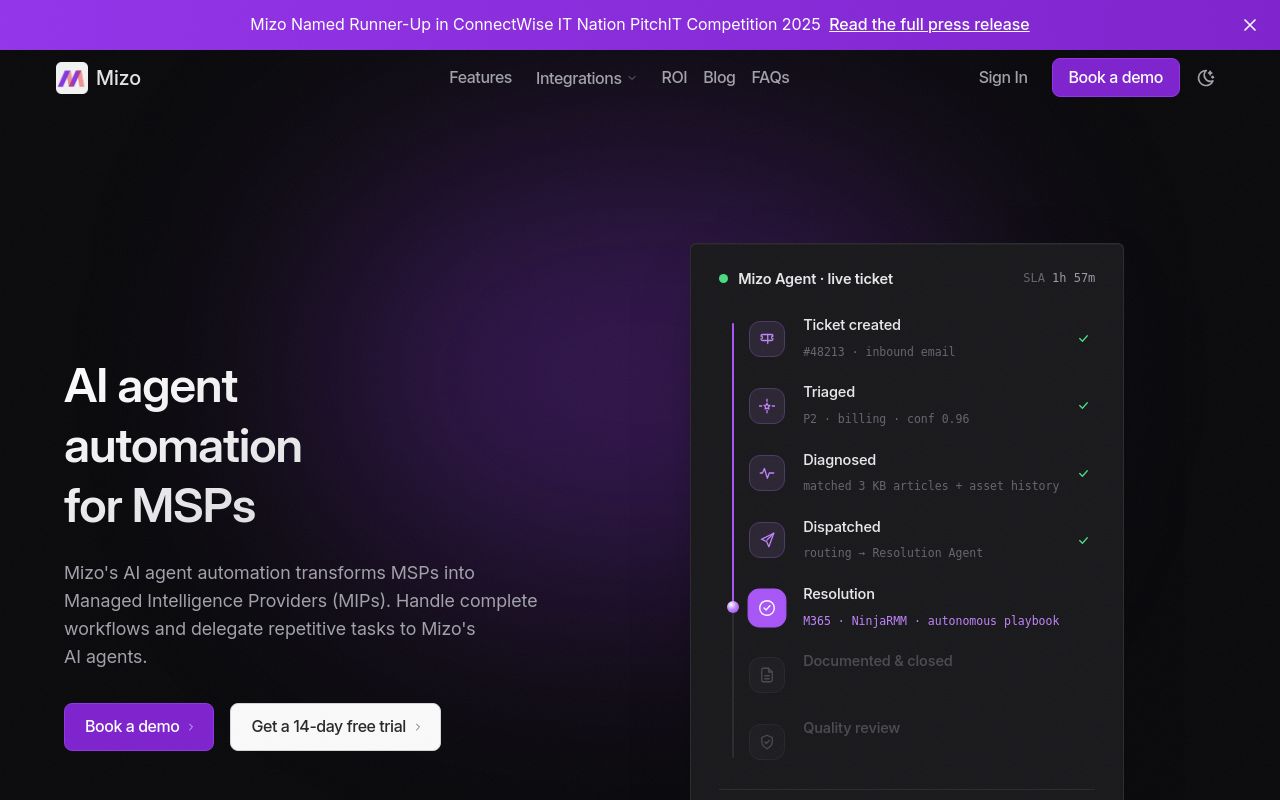
Task: Click the 'Ticket created' step label
Action: (x=852, y=325)
